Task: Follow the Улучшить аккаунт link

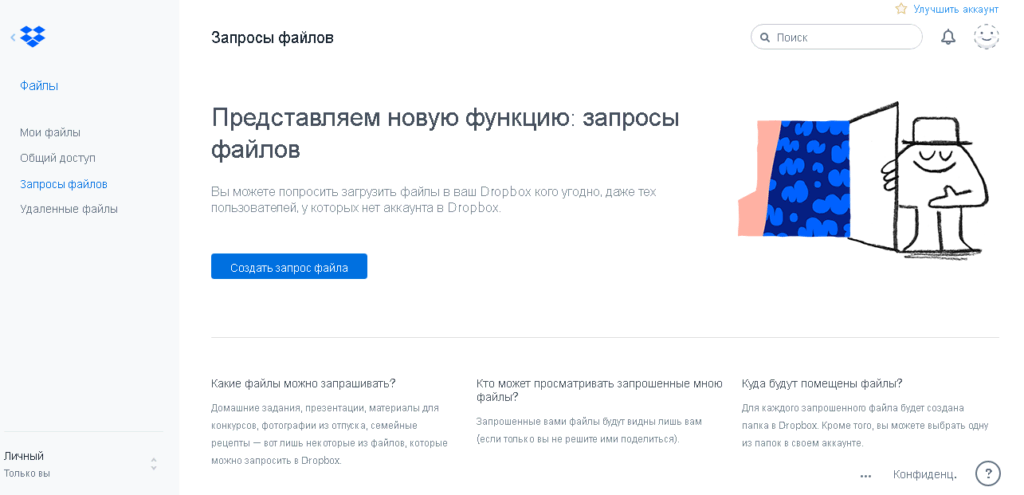Action: 955,9
